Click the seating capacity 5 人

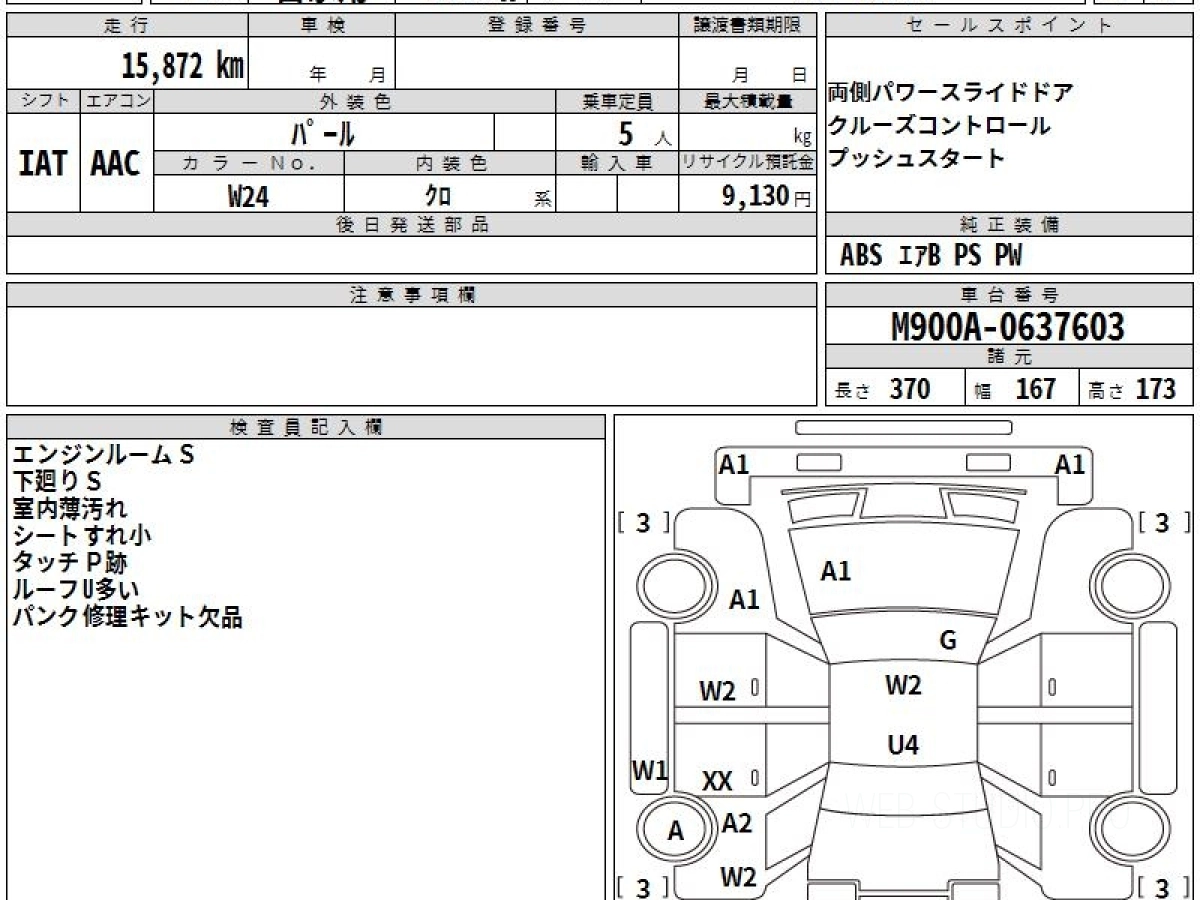[x=643, y=133]
